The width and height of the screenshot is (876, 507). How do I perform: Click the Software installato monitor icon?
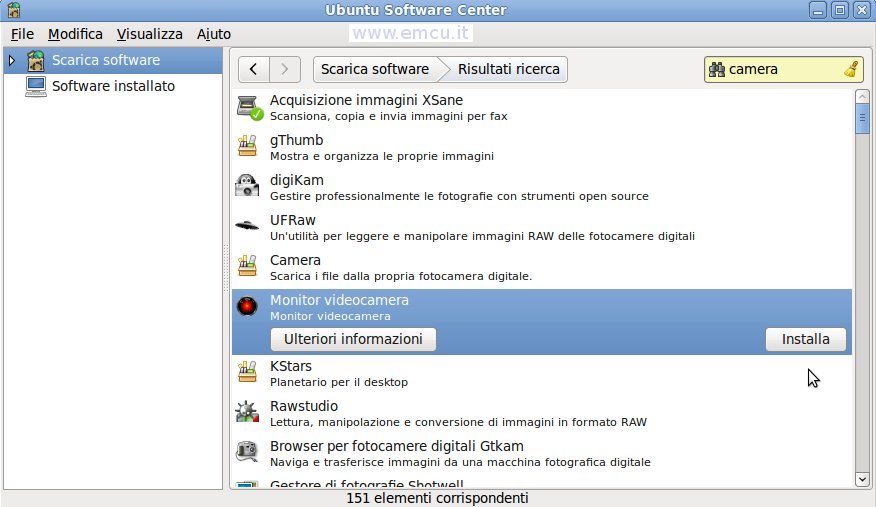point(36,87)
